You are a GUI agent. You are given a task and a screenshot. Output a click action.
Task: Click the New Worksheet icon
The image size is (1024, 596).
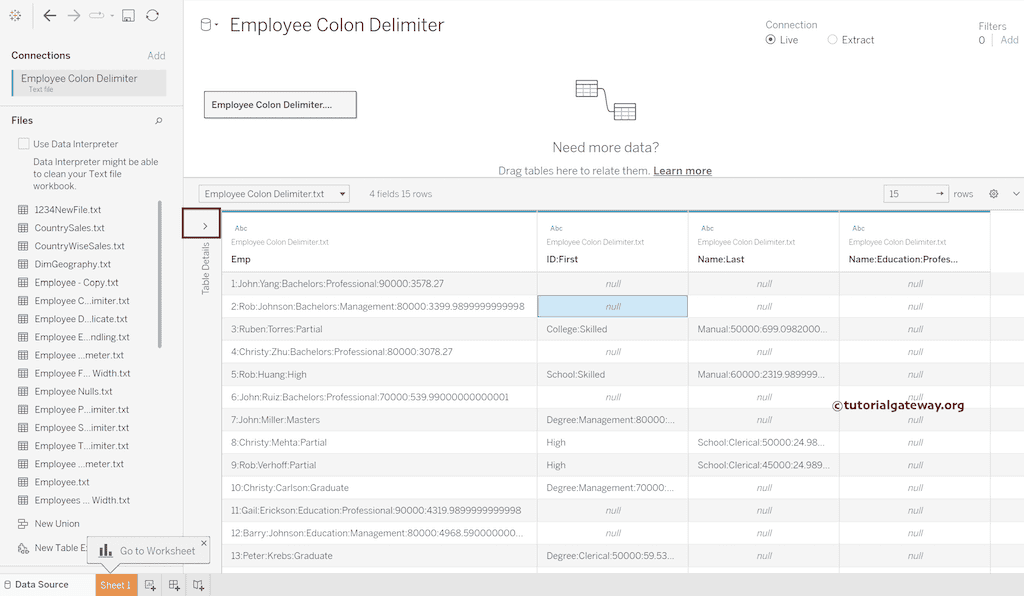[x=149, y=584]
